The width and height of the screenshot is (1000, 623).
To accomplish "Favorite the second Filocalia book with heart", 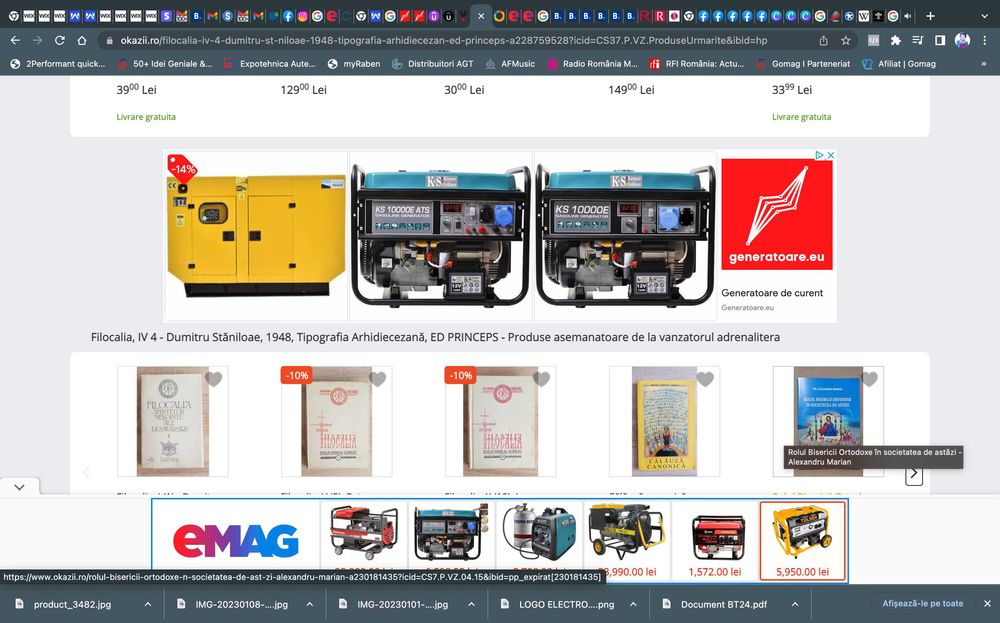I will (x=378, y=379).
